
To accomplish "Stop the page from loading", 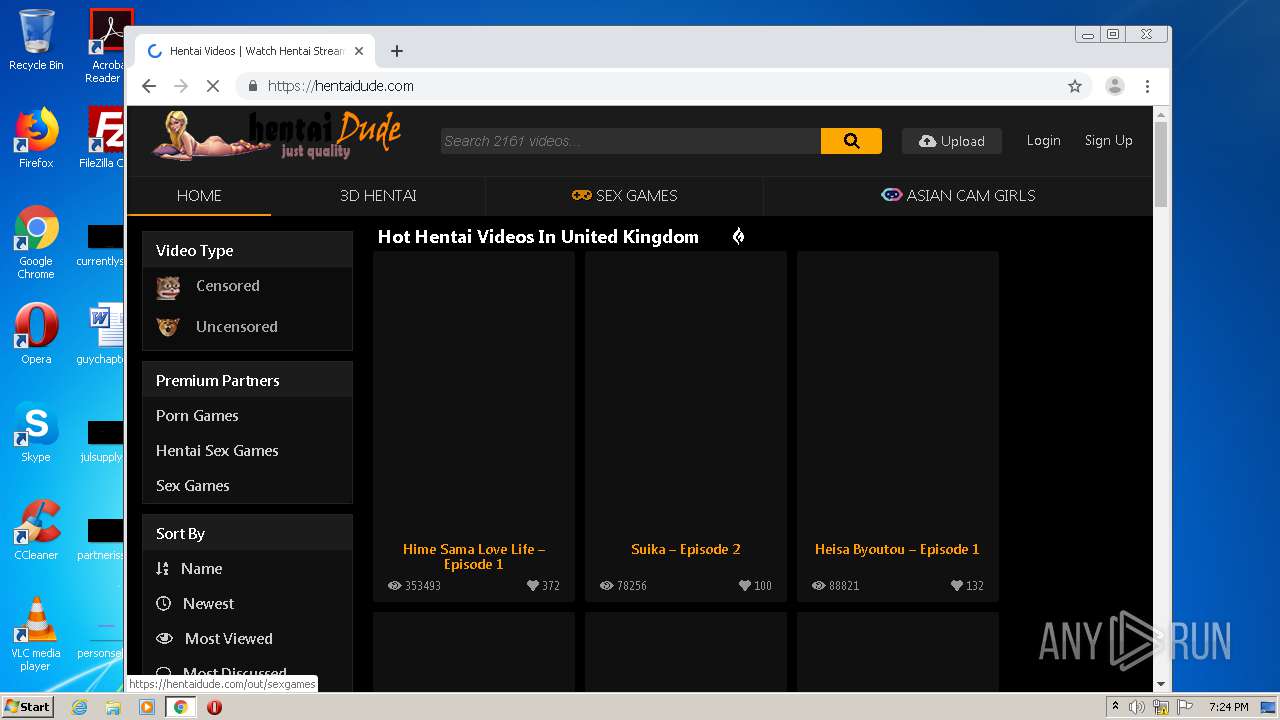I will tap(213, 86).
